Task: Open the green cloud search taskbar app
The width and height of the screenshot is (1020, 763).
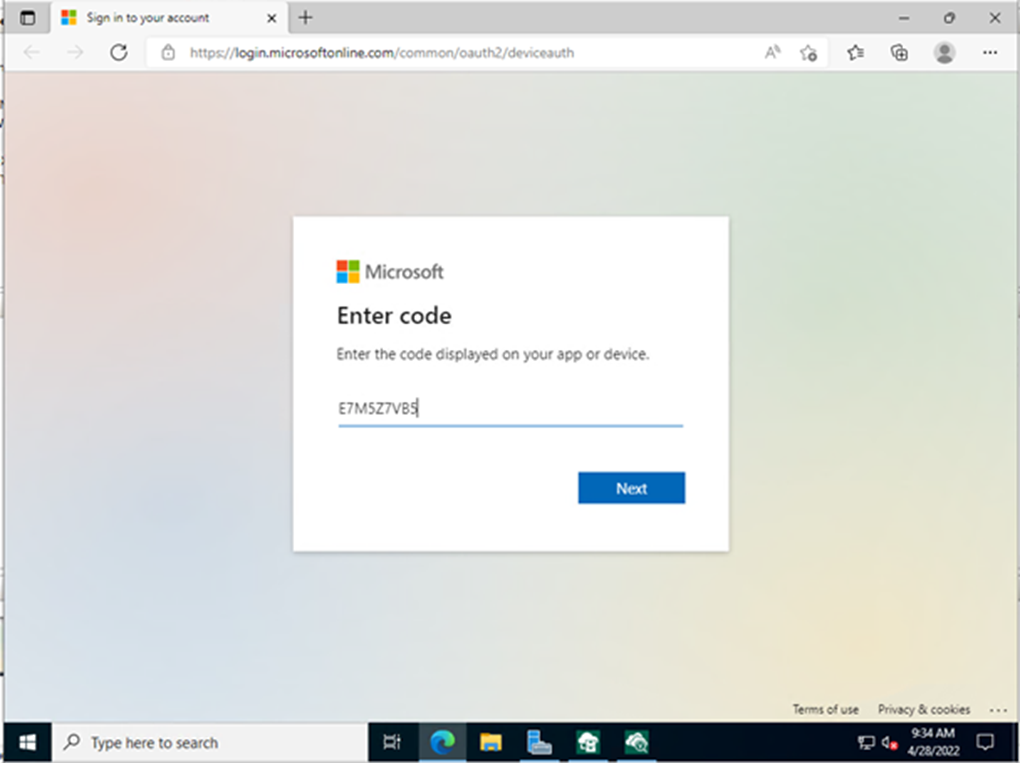Action: coord(636,742)
